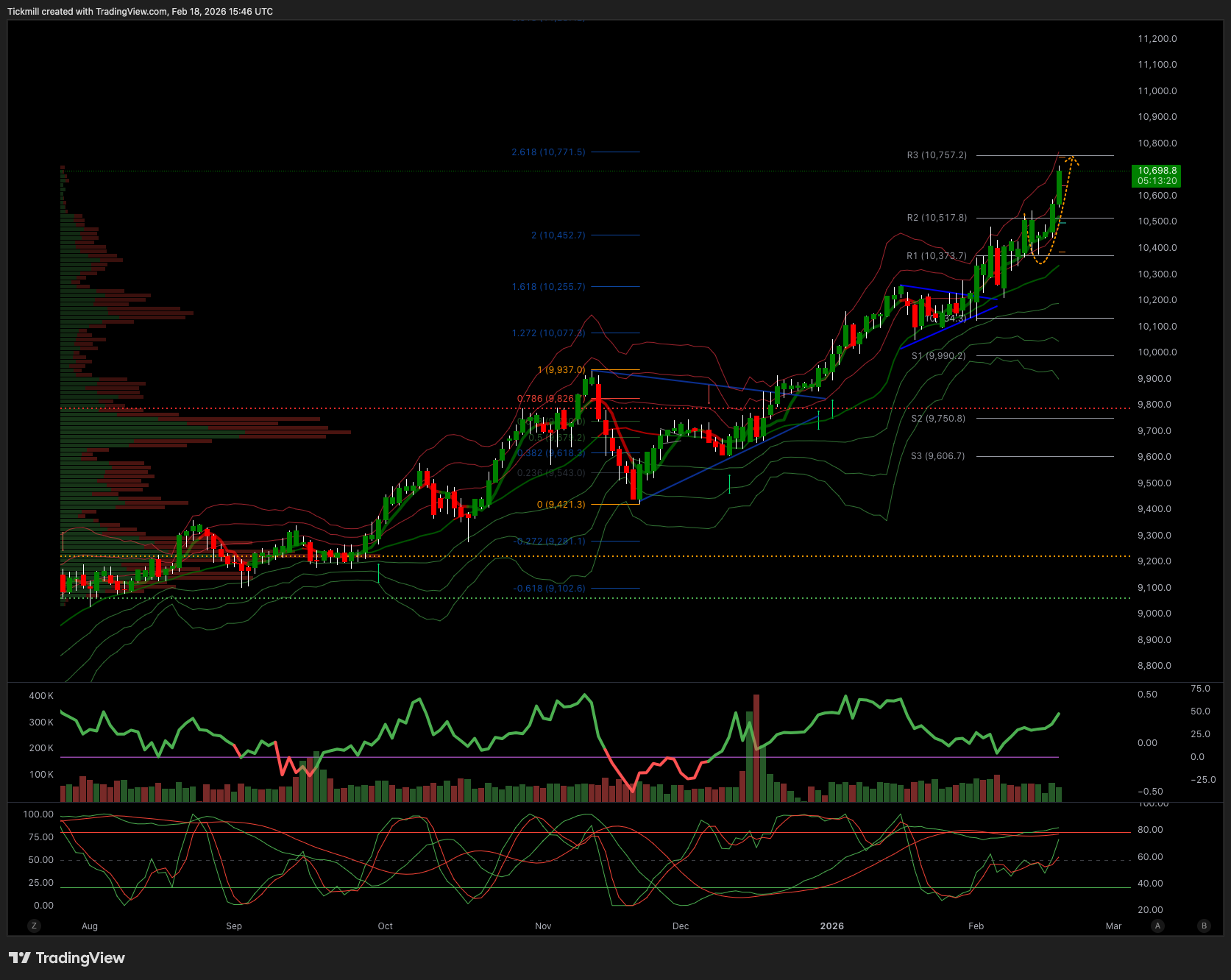Screen dimensions: 1231x980
Task: Click the -25.0 indicator axis label
Action: click(x=1202, y=780)
